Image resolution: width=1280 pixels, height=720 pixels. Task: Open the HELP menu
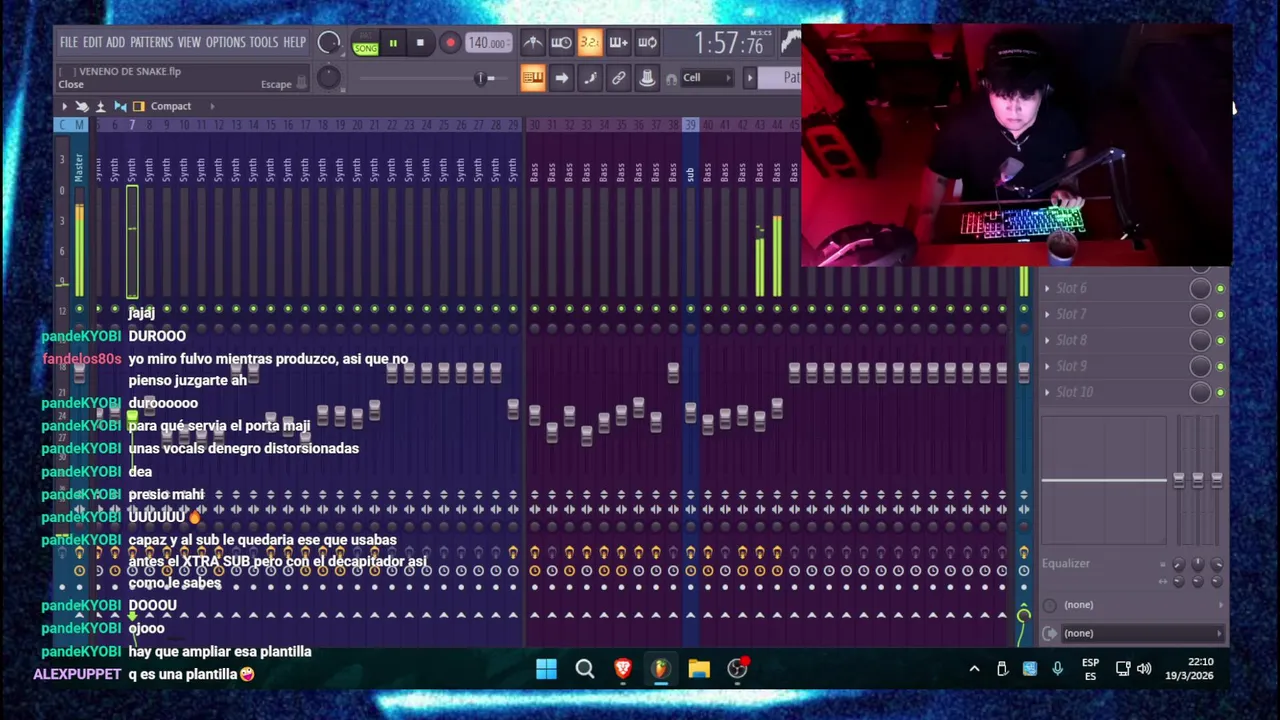294,43
